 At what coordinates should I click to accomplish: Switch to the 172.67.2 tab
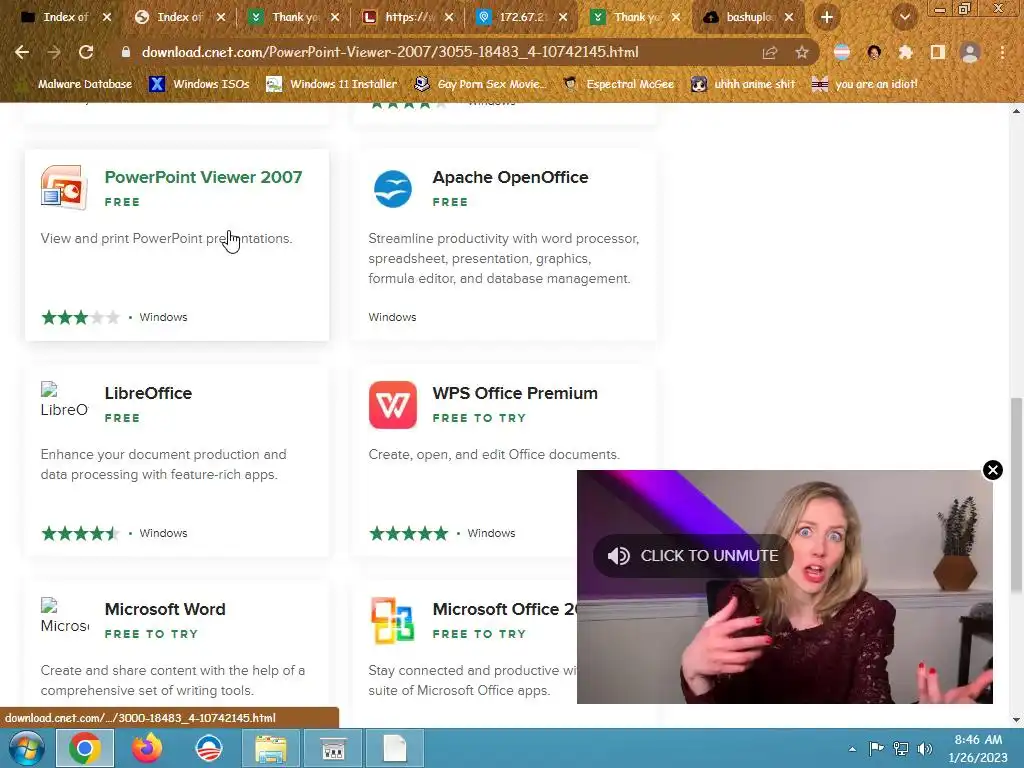click(522, 18)
